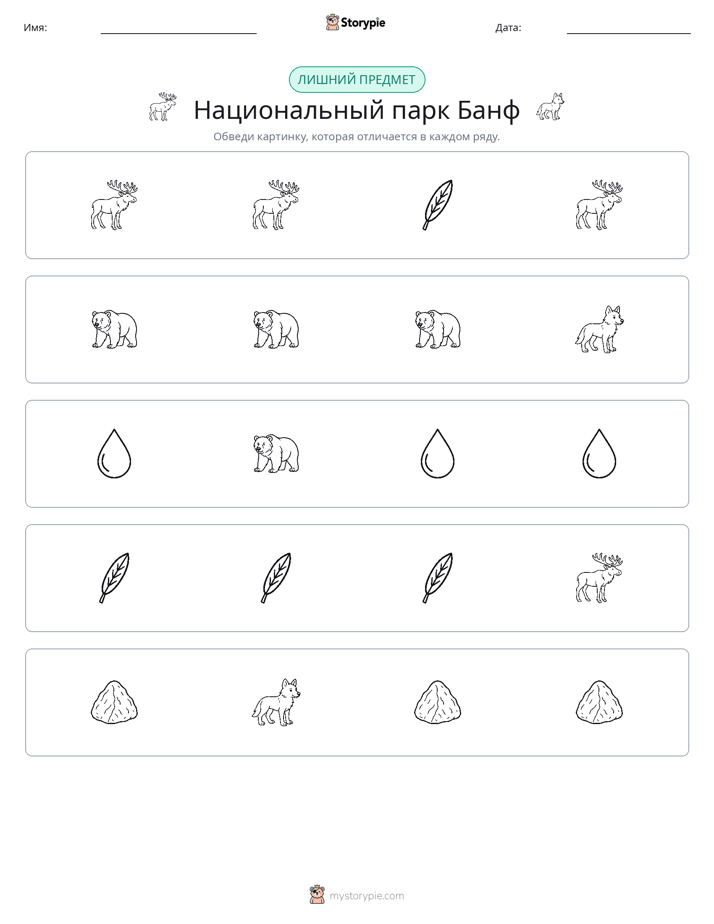This screenshot has width=714, height=924.
Task: Click the first water drop in row three
Action: click(114, 453)
